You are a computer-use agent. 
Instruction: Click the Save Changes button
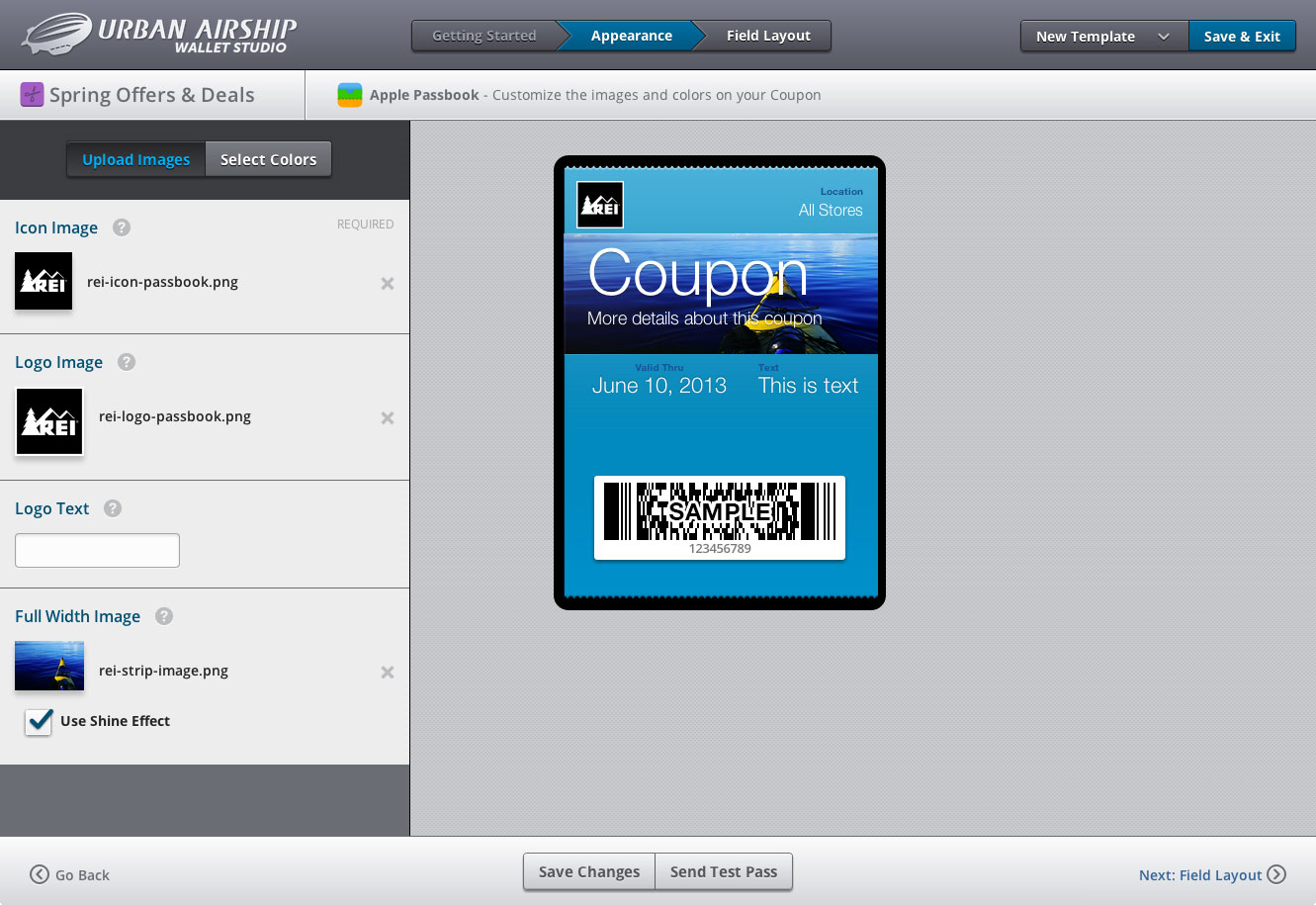(x=589, y=871)
